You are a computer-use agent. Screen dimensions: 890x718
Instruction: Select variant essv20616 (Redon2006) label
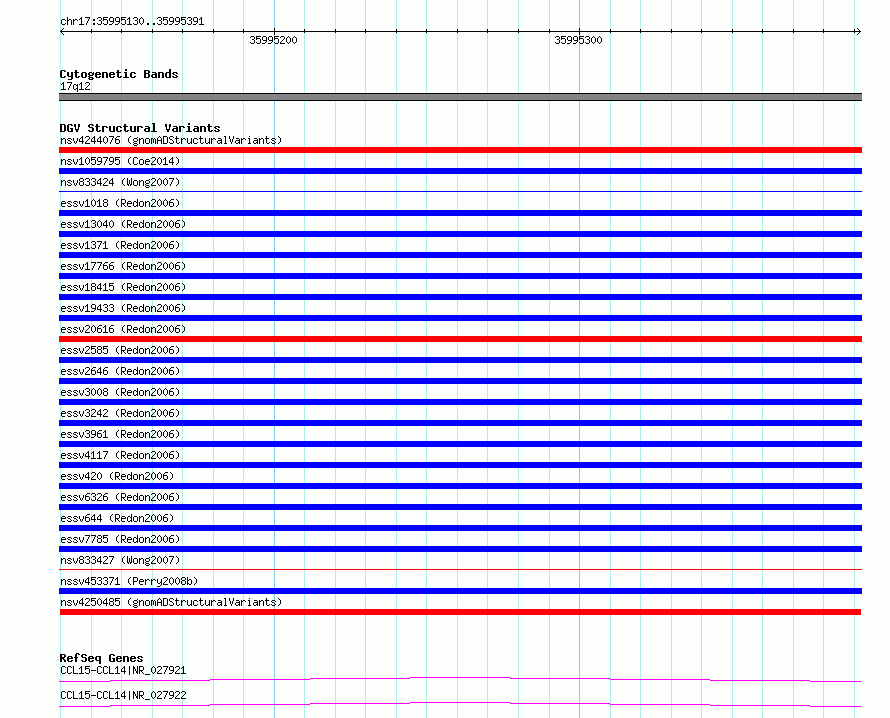123,329
